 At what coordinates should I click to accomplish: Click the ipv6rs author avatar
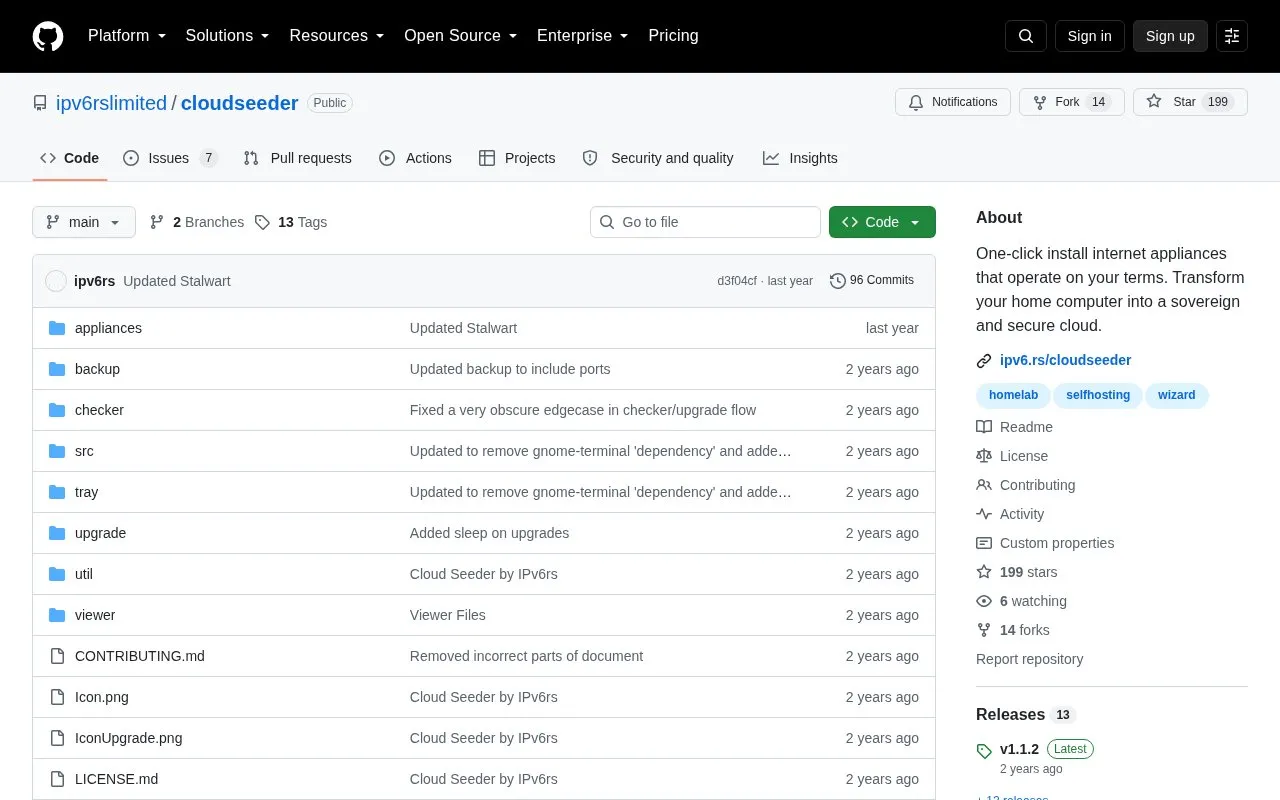click(56, 281)
